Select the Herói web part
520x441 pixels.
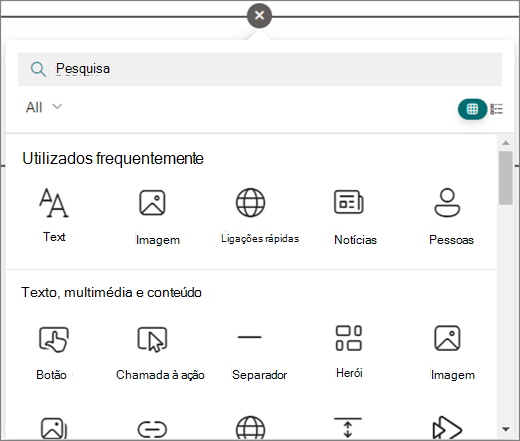349,352
